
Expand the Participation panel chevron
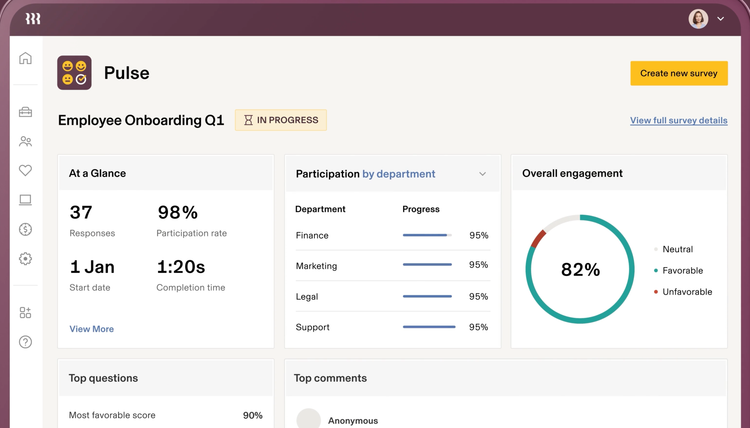pos(482,174)
